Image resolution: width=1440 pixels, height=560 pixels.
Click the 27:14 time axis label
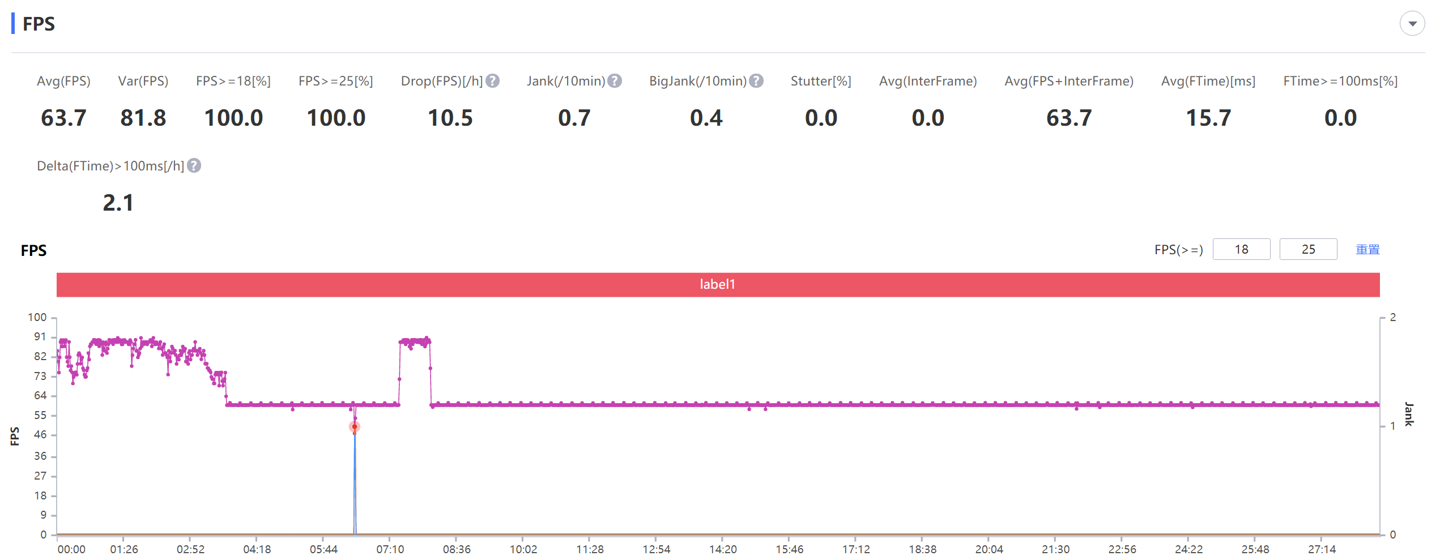(1322, 549)
